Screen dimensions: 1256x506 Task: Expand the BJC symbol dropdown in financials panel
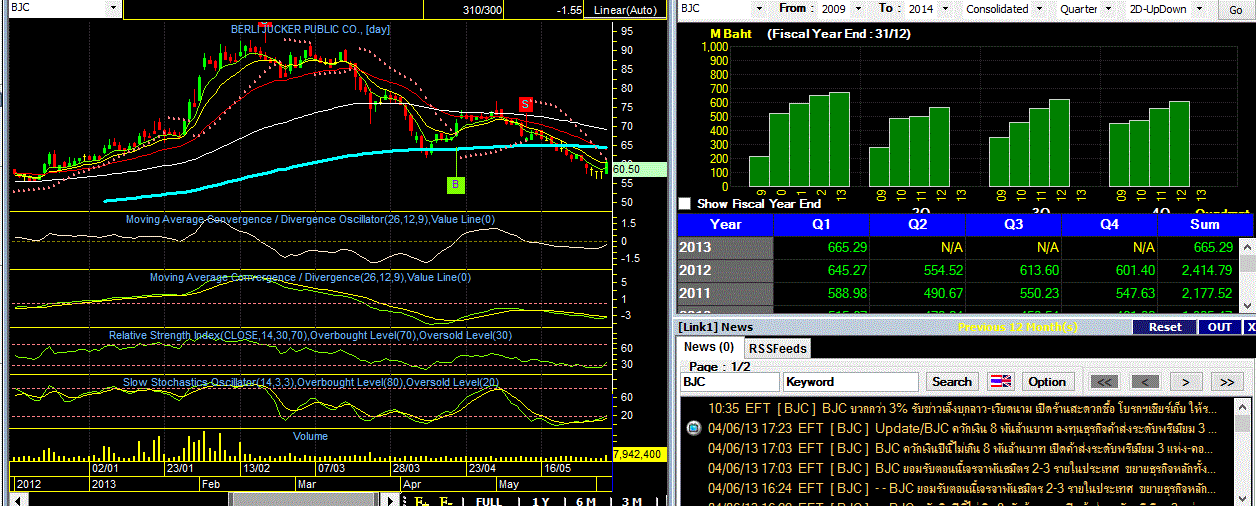(758, 8)
